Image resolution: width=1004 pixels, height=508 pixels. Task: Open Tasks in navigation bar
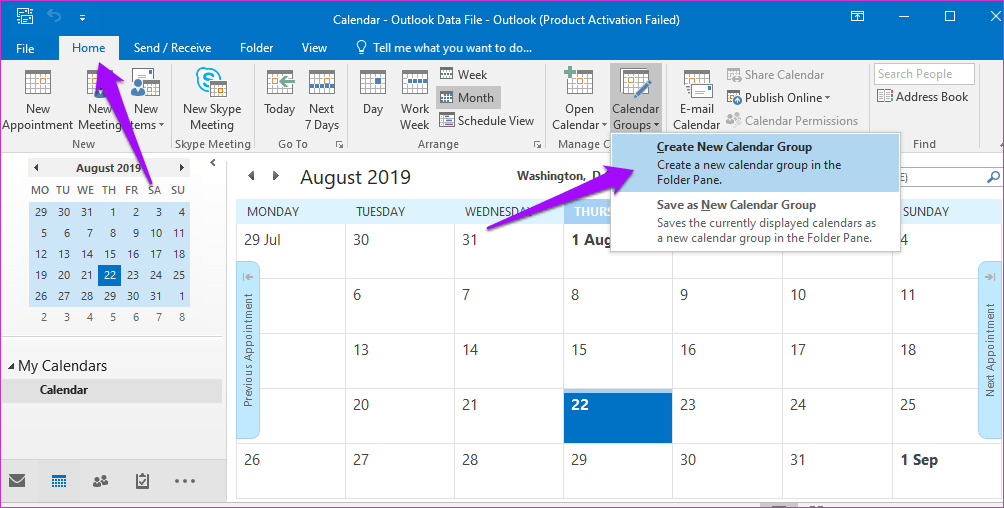[142, 480]
